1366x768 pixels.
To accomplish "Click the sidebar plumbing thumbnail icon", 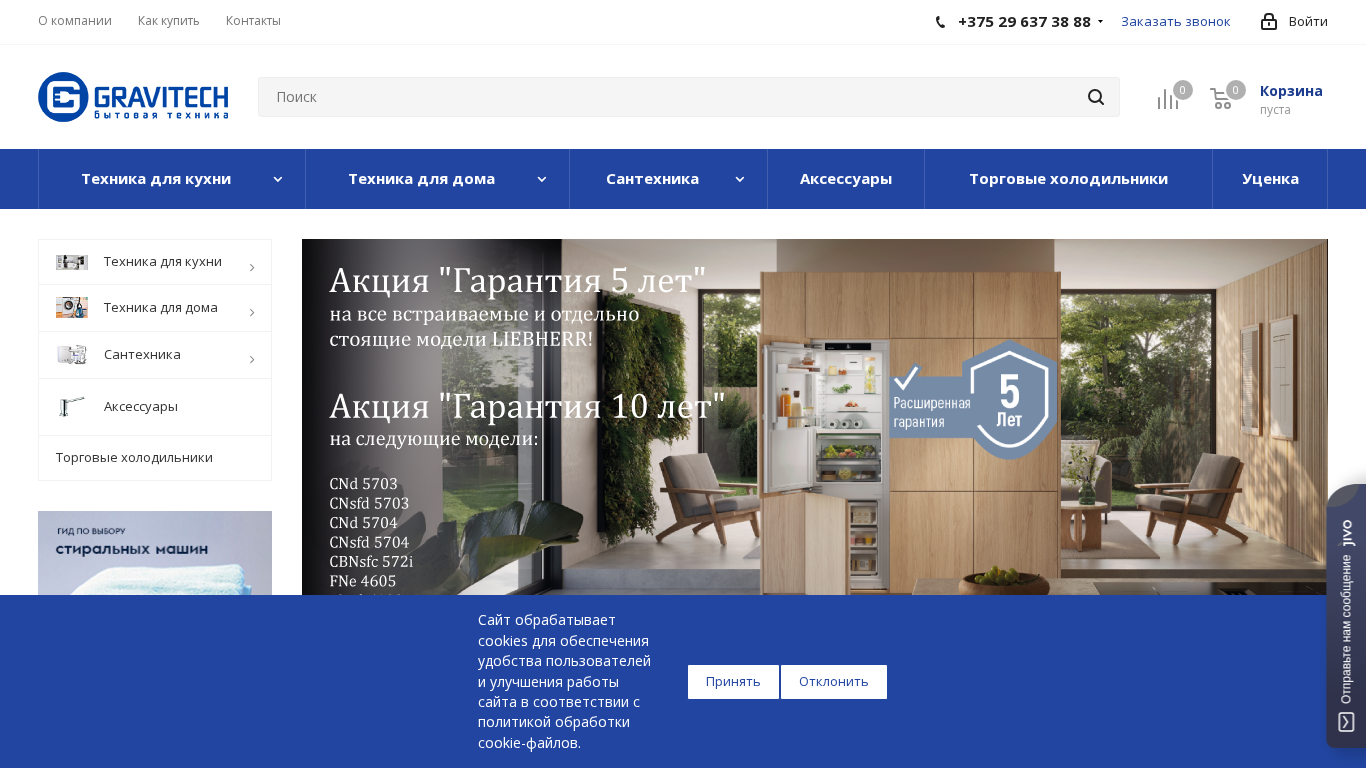I will pos(72,354).
